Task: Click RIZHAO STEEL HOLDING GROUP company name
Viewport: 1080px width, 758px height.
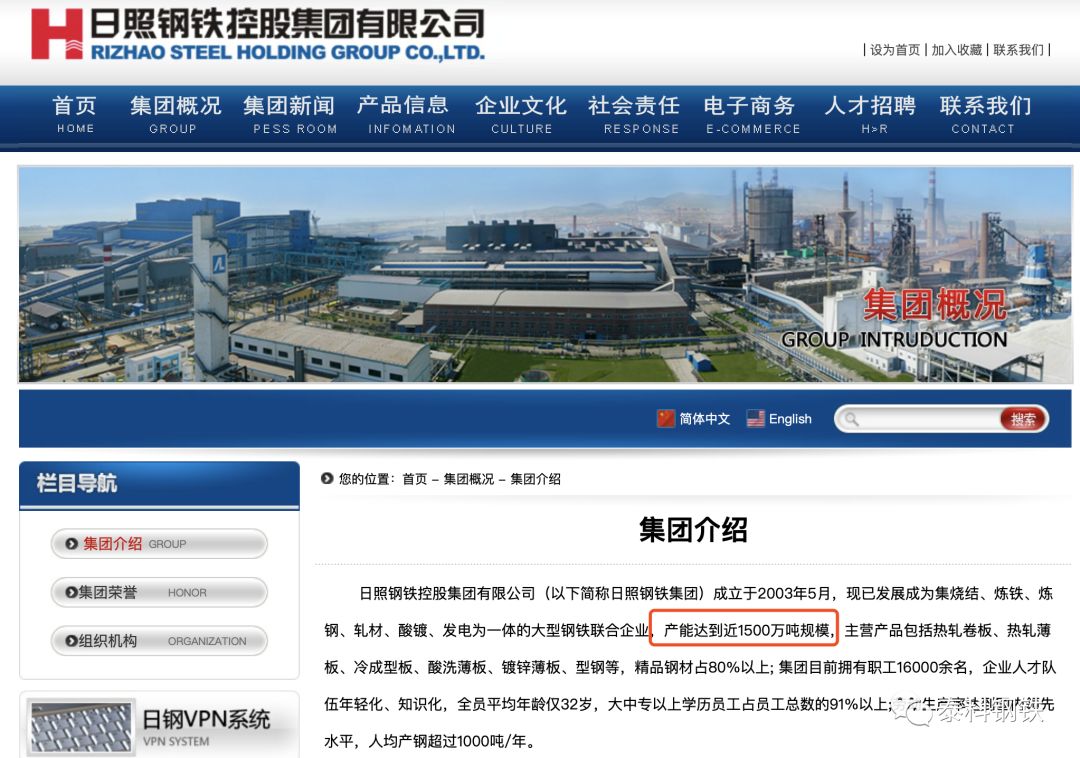Action: [x=288, y=52]
